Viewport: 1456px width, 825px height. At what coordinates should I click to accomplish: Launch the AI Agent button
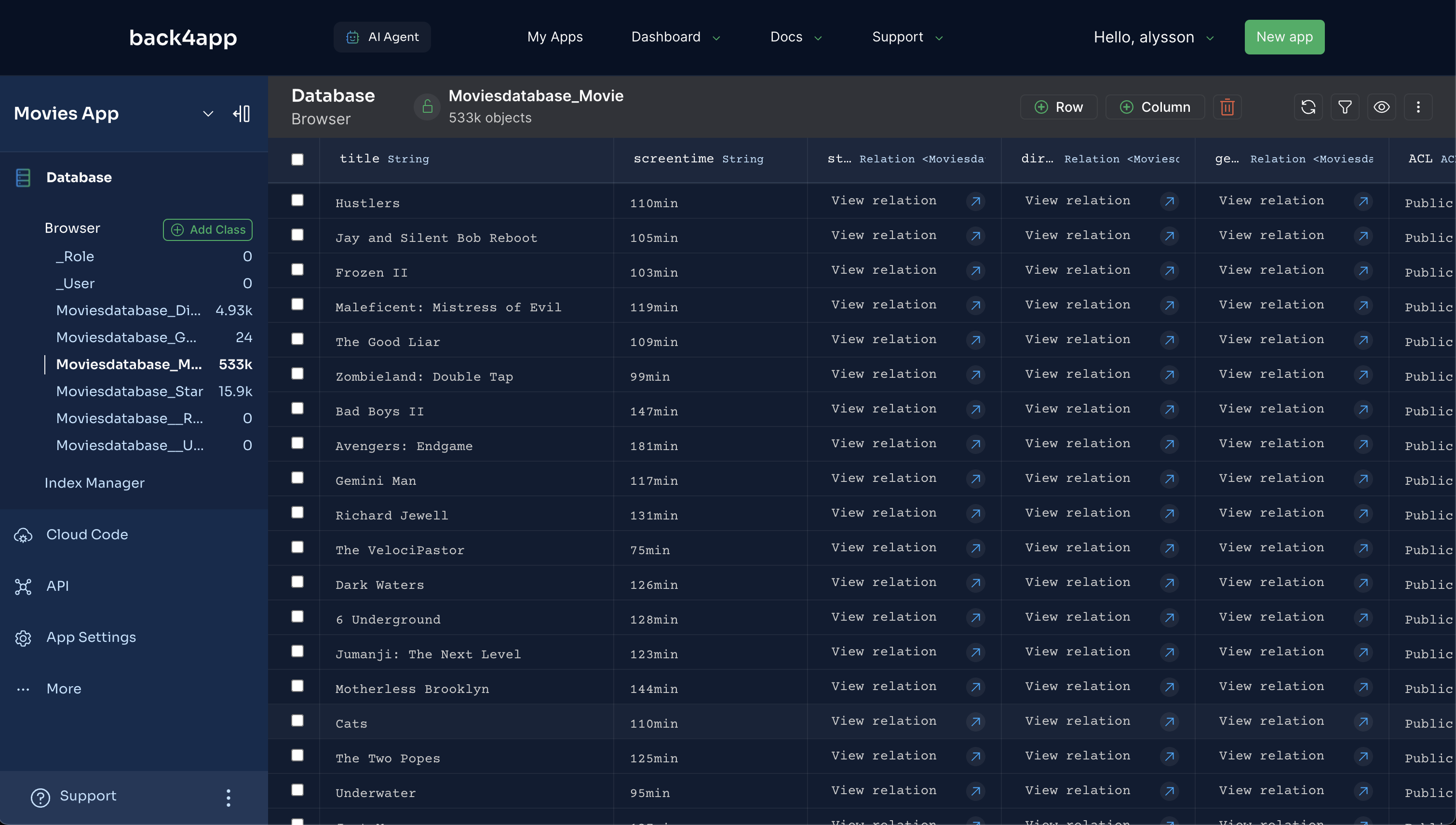click(382, 38)
